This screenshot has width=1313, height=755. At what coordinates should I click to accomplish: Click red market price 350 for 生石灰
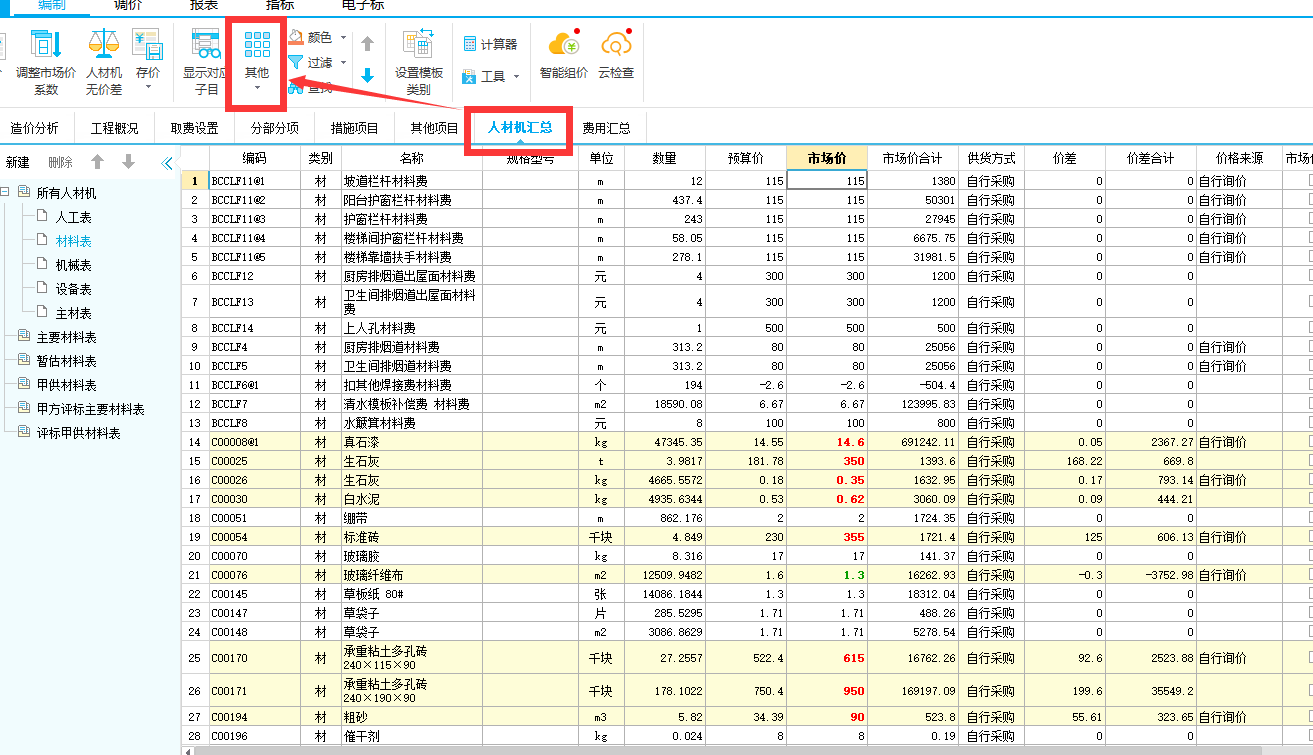(x=827, y=461)
